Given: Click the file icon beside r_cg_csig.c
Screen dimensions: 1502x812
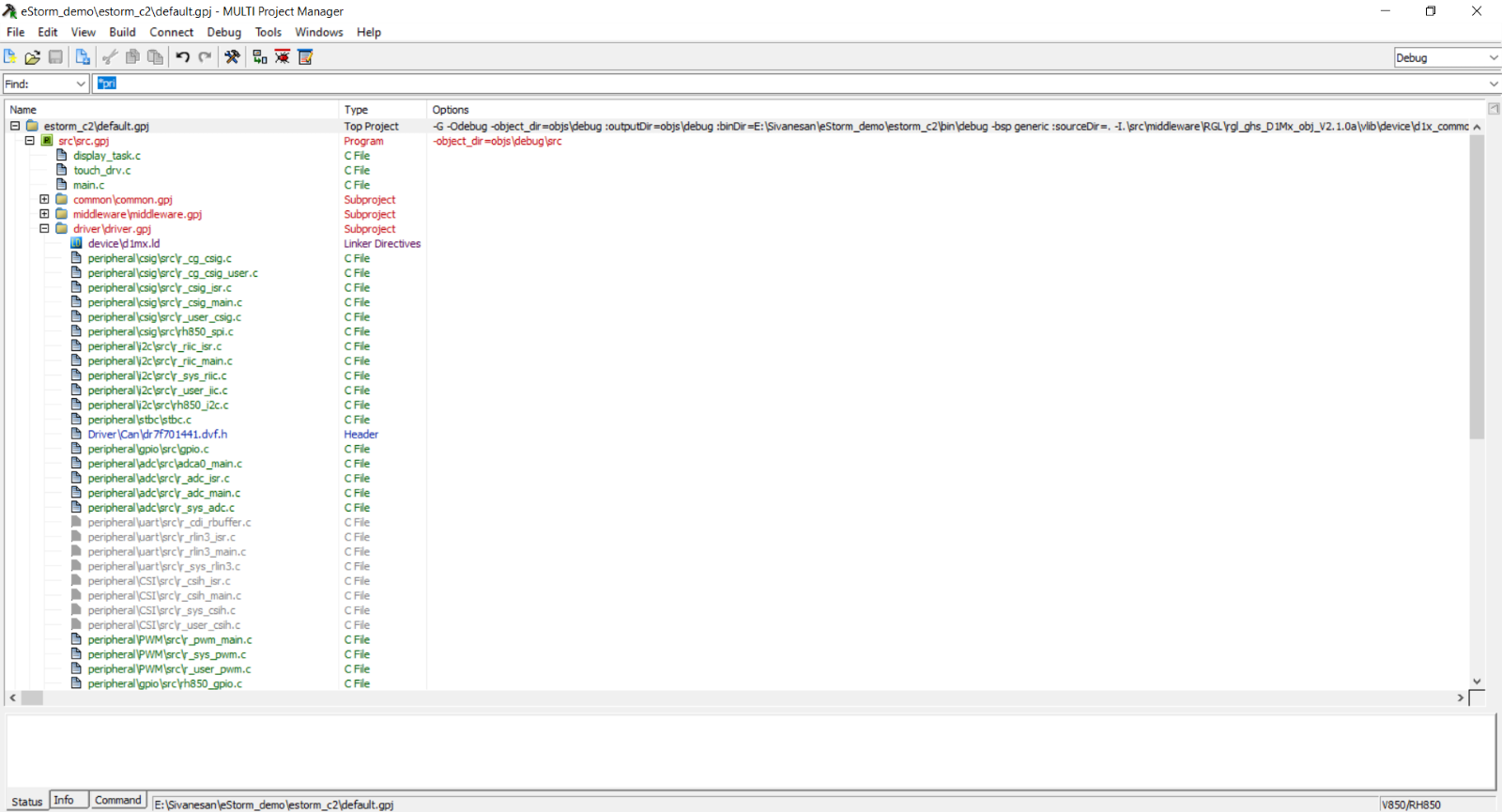Looking at the screenshot, I should [x=77, y=258].
